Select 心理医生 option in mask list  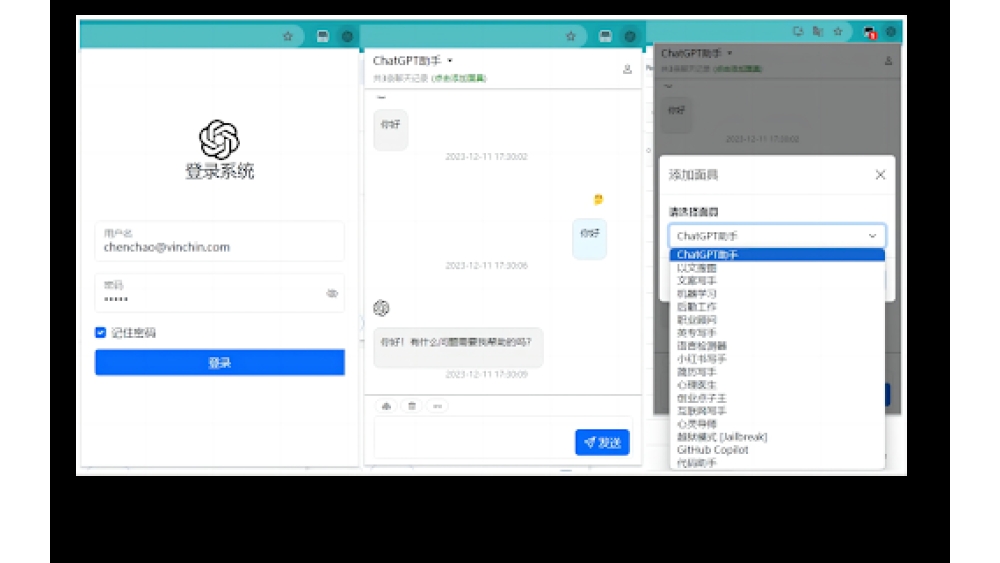[777, 384]
